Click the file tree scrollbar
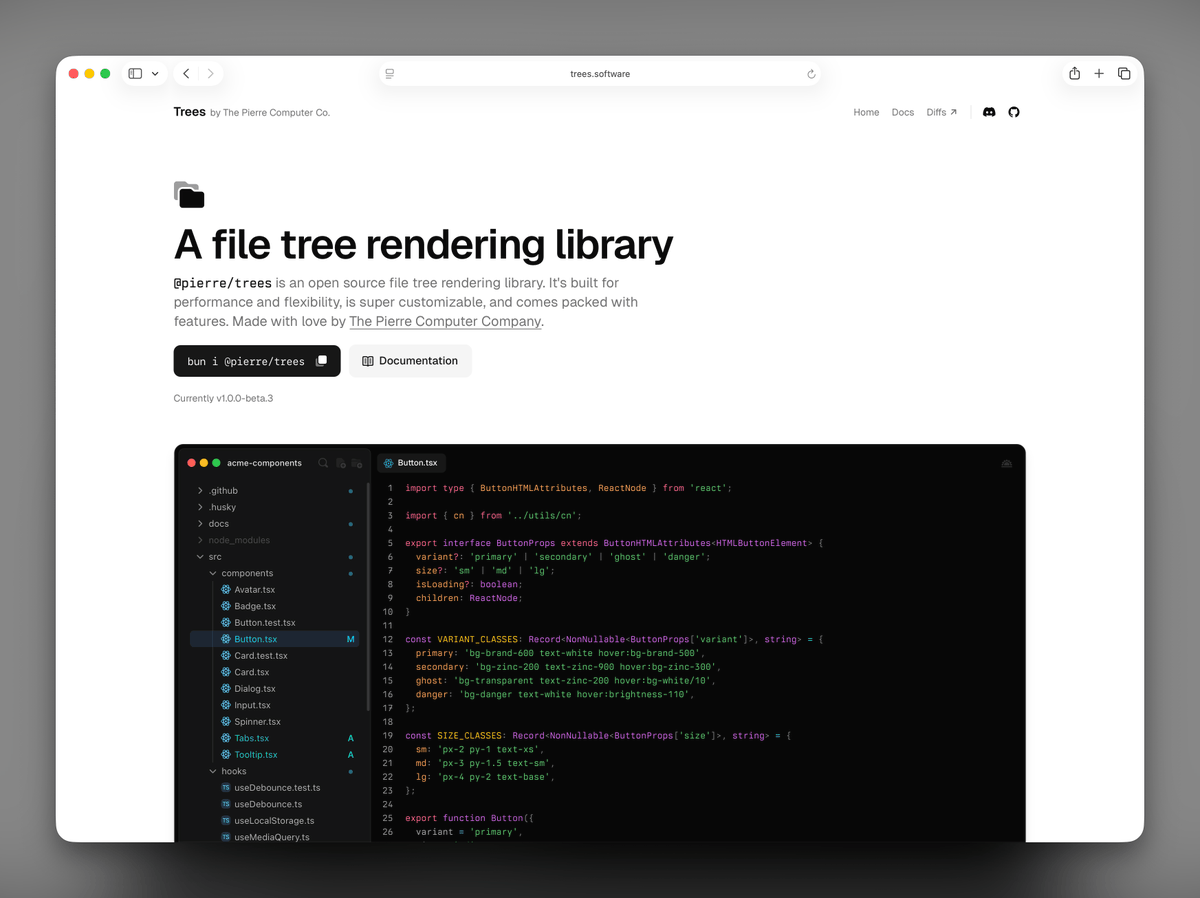Screen dimensions: 1200x898 [x=368, y=596]
